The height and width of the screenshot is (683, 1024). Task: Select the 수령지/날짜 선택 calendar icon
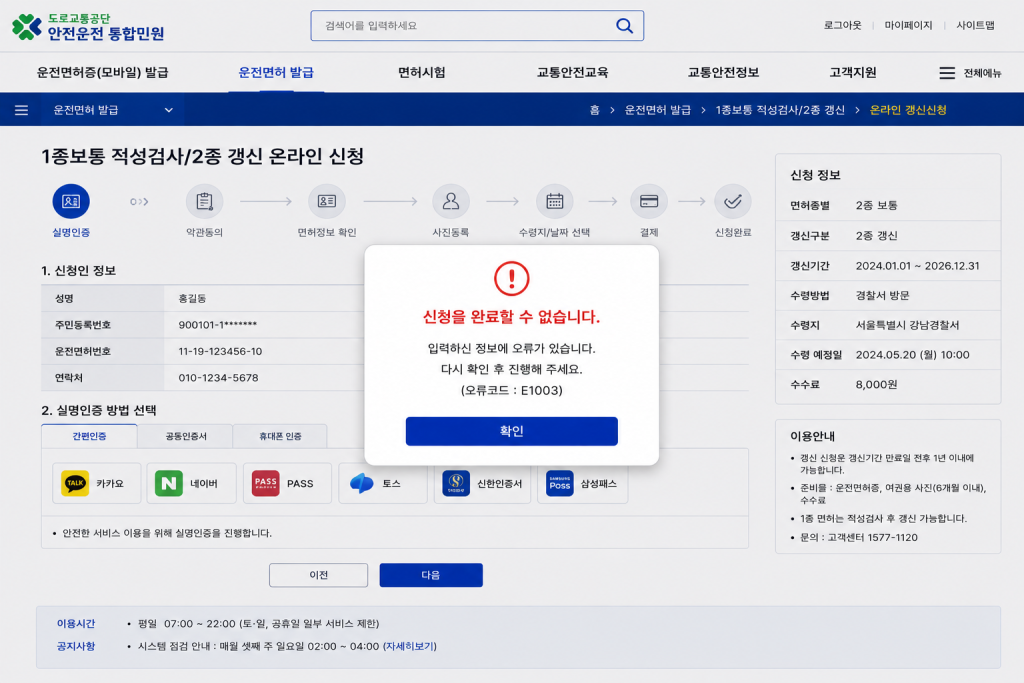click(x=554, y=201)
